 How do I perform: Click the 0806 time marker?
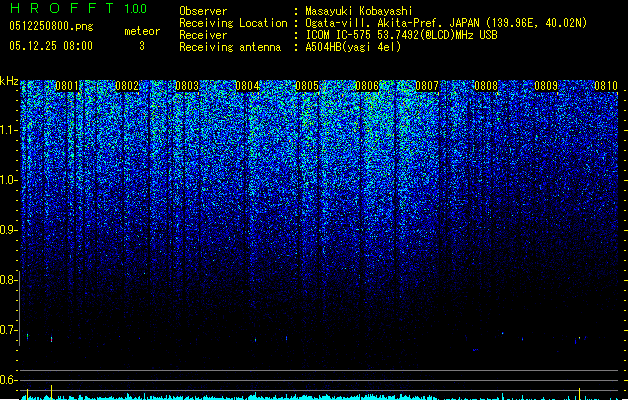(x=367, y=86)
